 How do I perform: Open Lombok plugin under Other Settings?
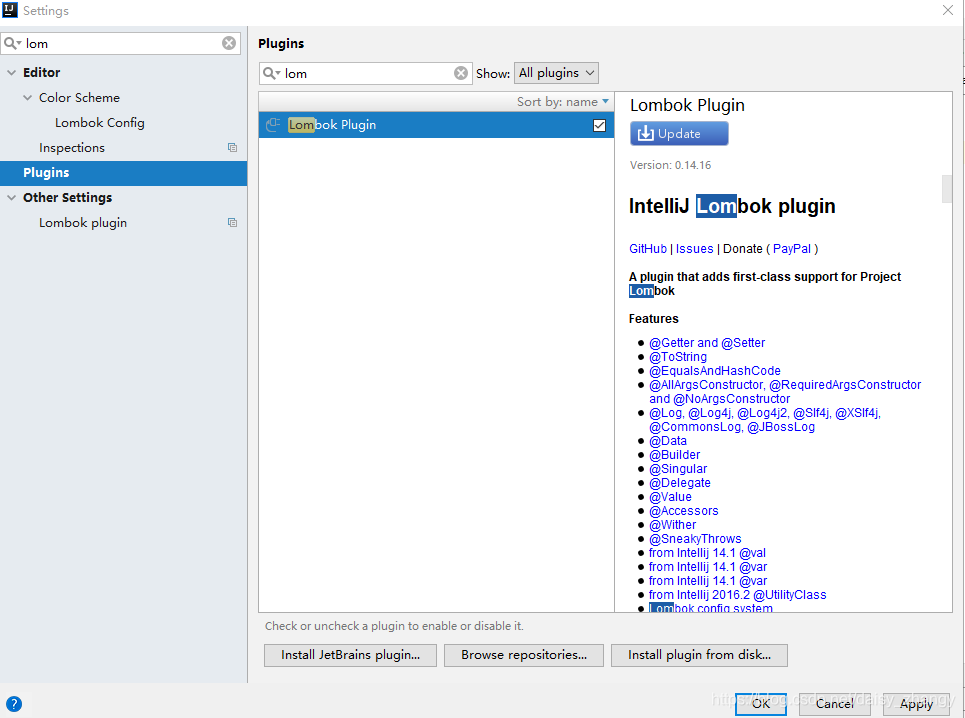[x=83, y=223]
